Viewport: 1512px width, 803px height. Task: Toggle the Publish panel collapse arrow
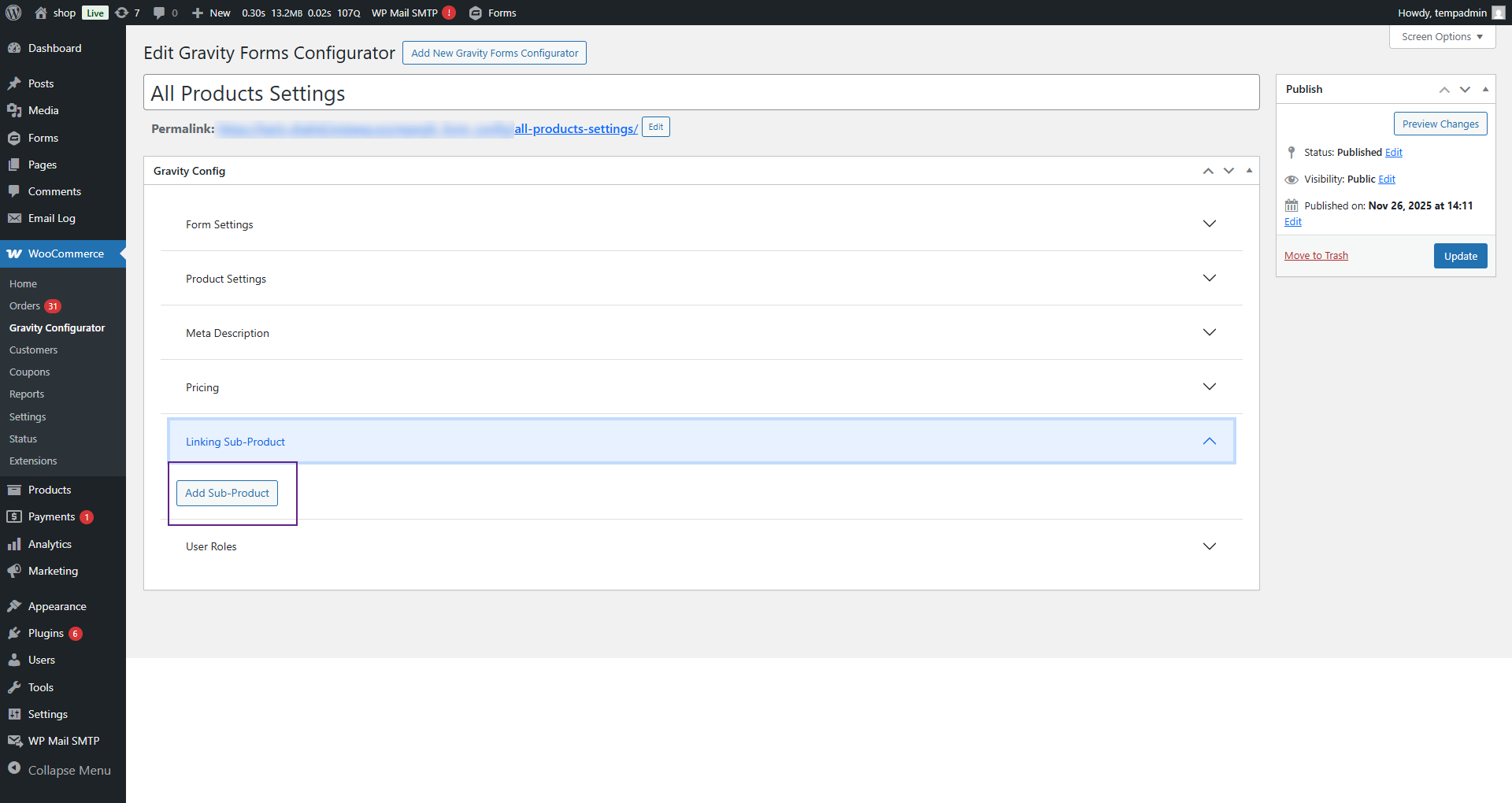coord(1485,89)
